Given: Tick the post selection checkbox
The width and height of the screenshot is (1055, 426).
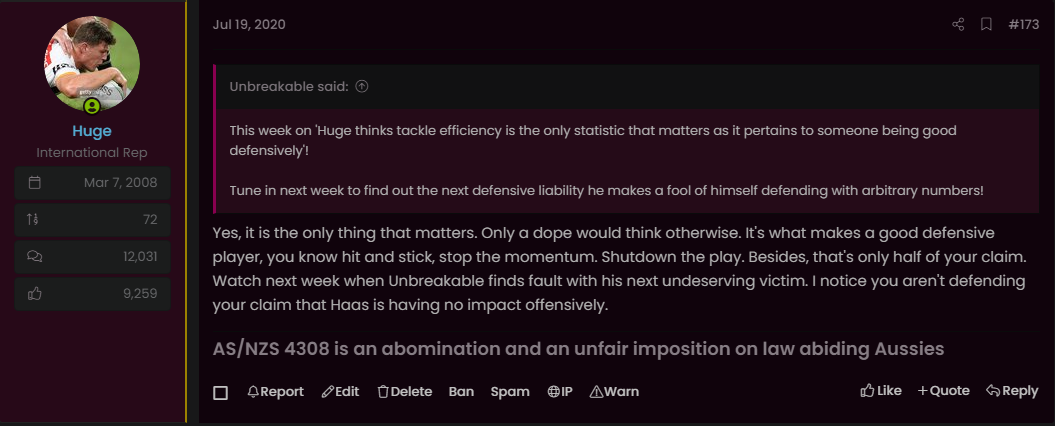Looking at the screenshot, I should pyautogui.click(x=220, y=392).
